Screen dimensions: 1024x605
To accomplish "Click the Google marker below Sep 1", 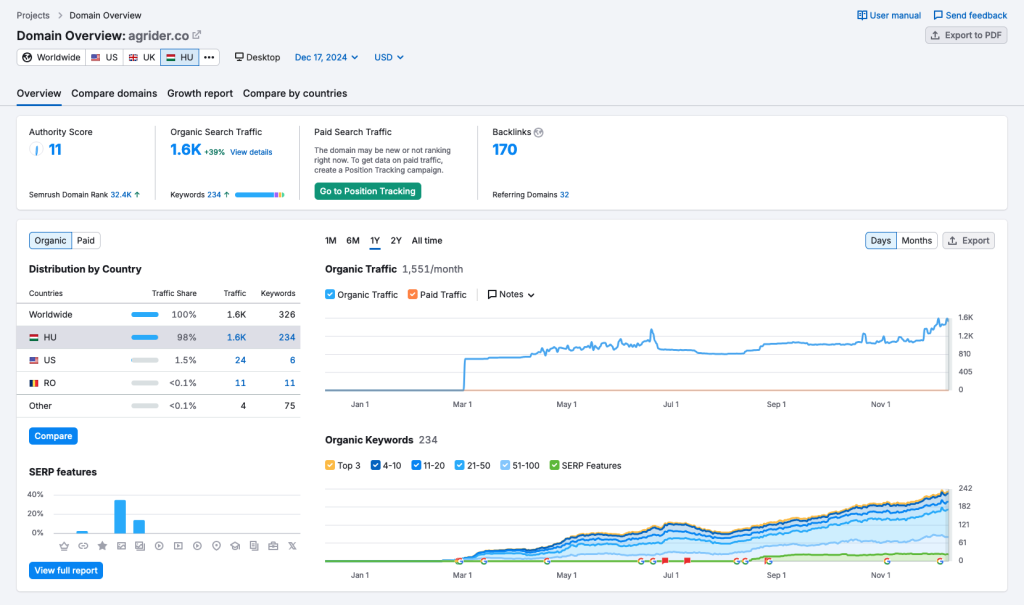I will pos(768,561).
